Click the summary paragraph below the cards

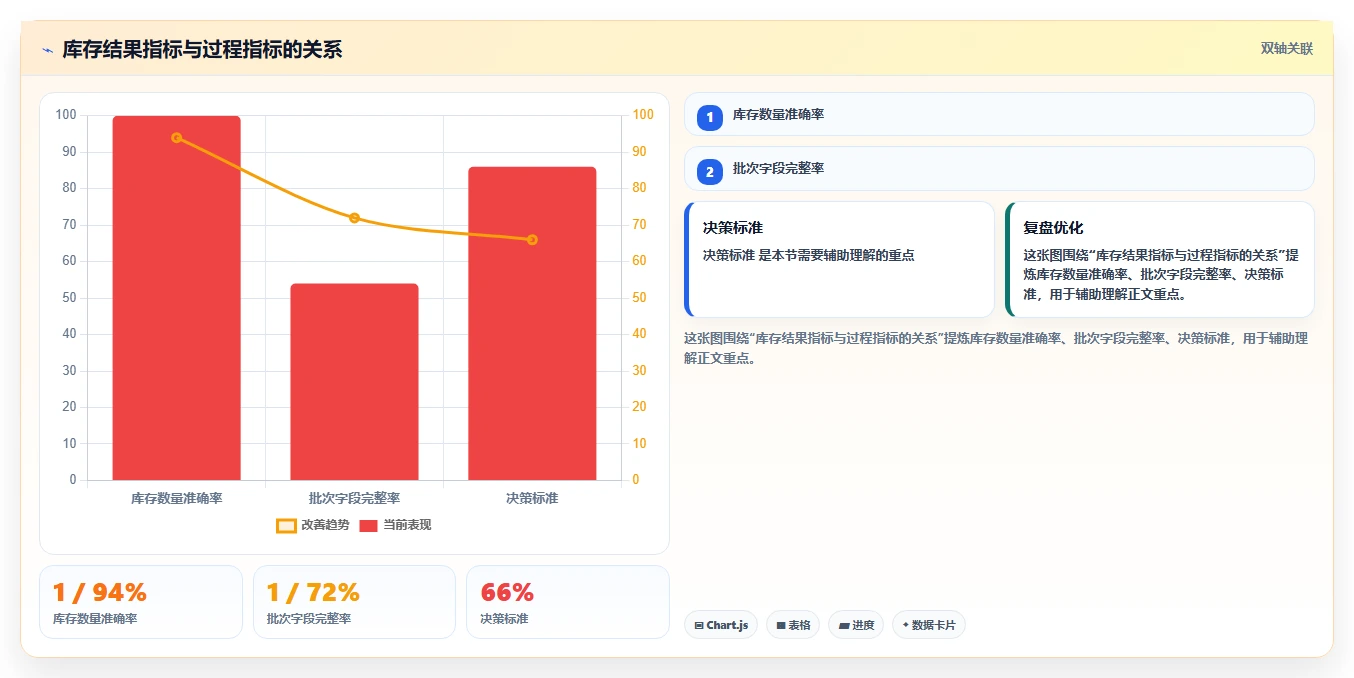(x=996, y=348)
